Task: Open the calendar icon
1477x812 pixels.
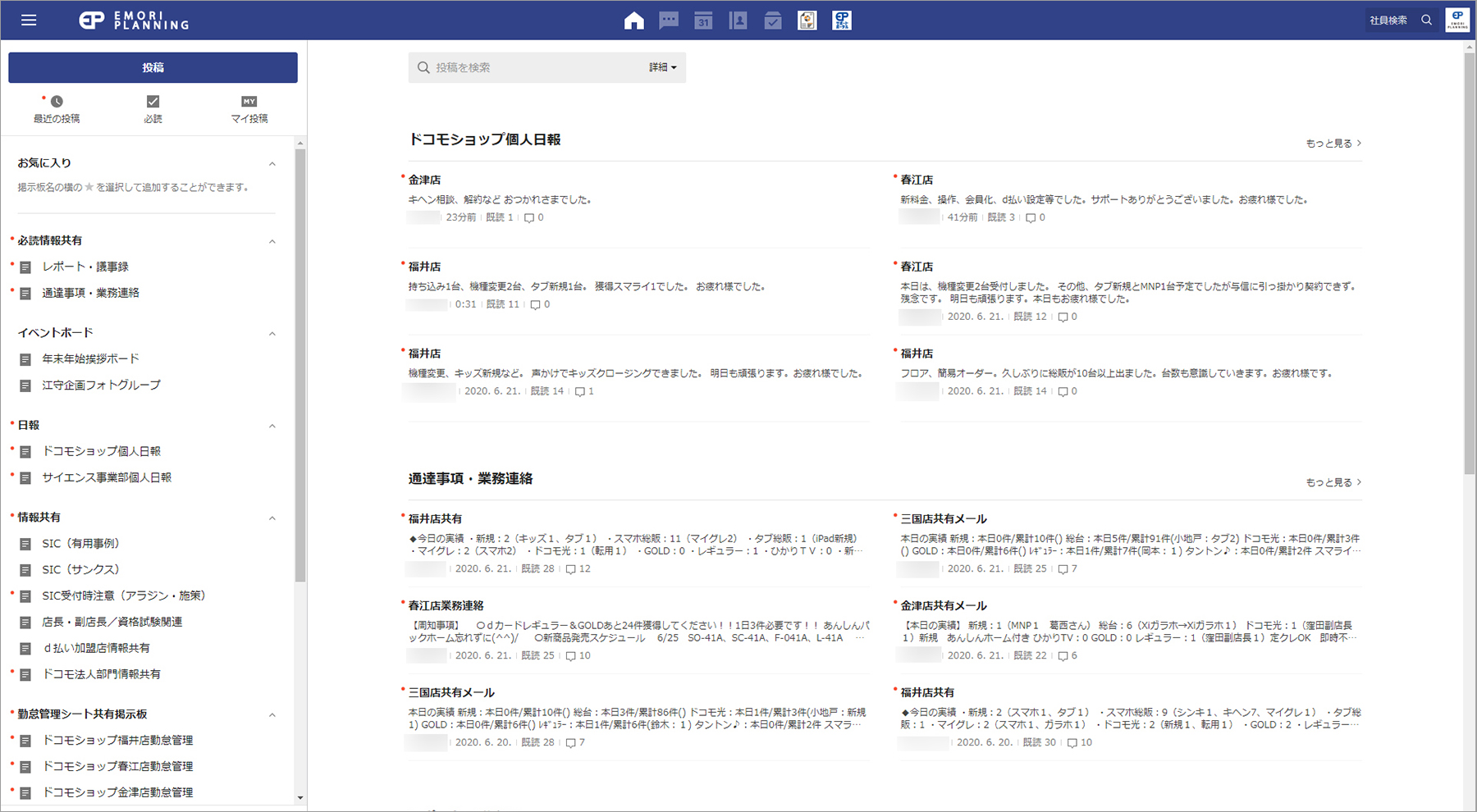Action: tap(703, 21)
